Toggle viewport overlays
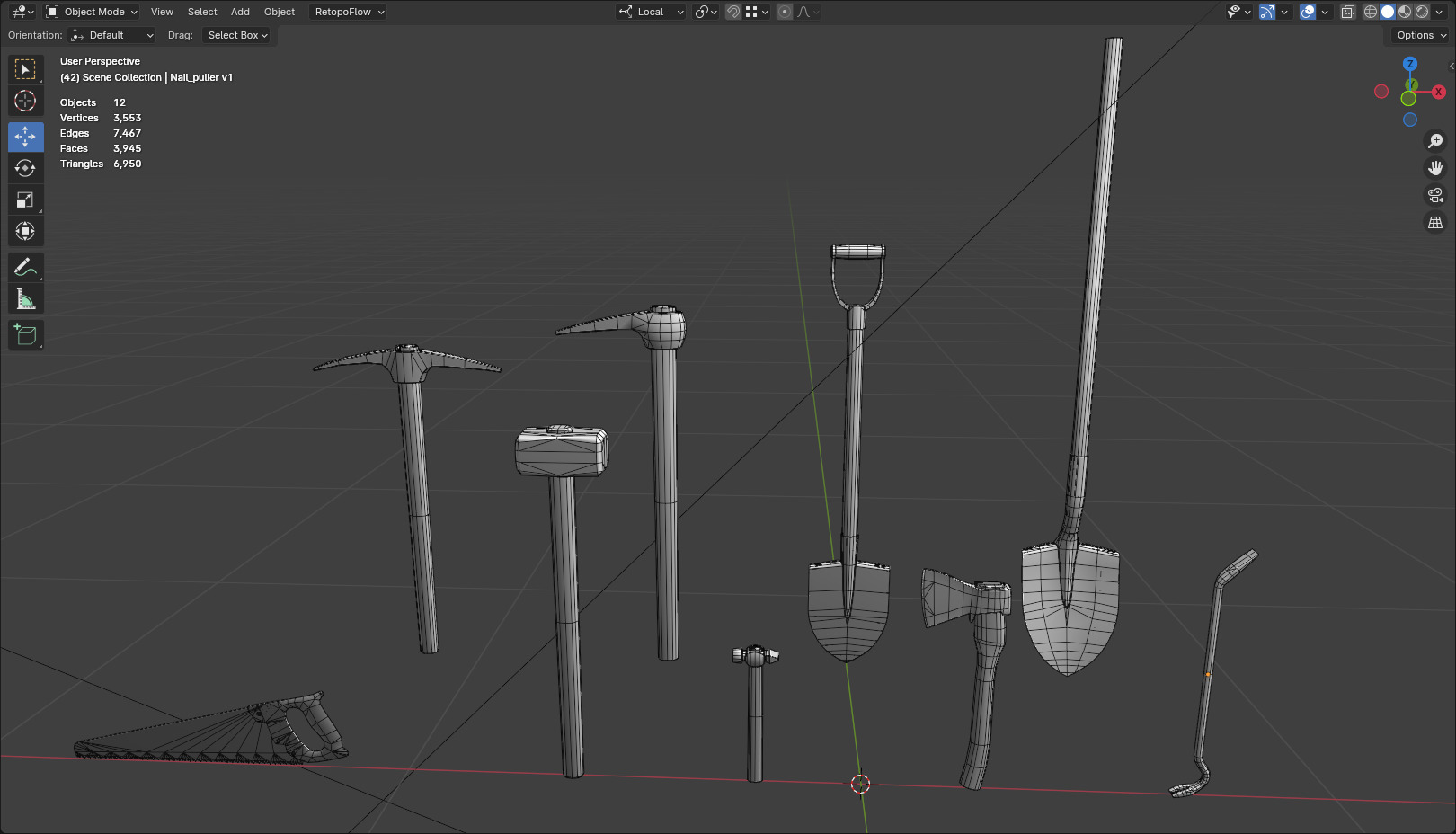 (x=1308, y=12)
